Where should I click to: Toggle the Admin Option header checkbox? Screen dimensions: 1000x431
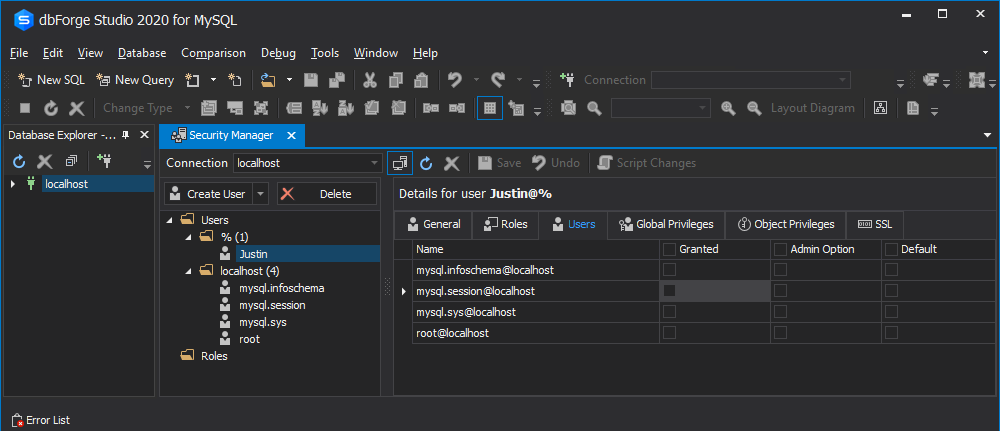point(780,249)
